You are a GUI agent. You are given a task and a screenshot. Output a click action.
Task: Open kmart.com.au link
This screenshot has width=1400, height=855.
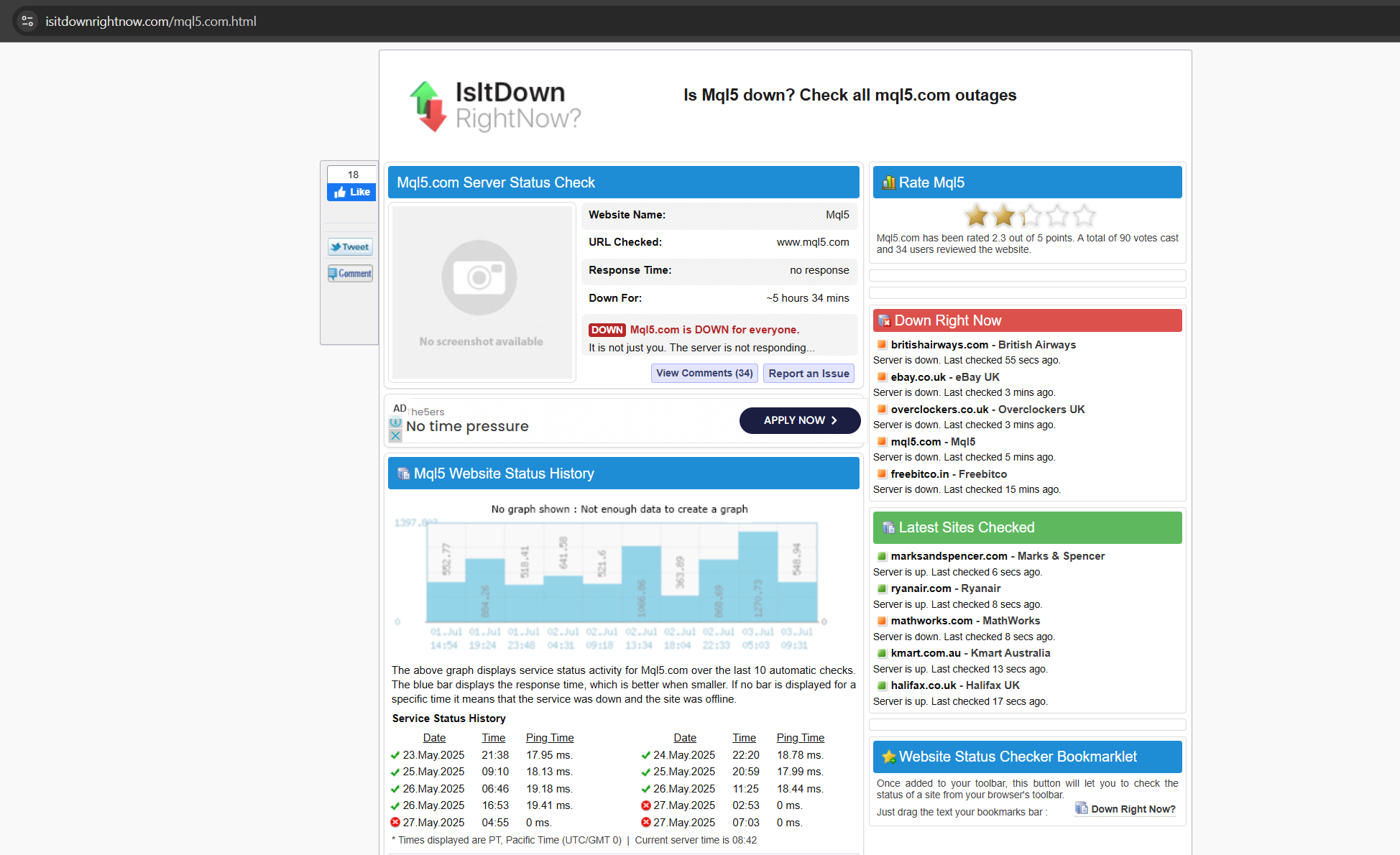[x=926, y=653]
